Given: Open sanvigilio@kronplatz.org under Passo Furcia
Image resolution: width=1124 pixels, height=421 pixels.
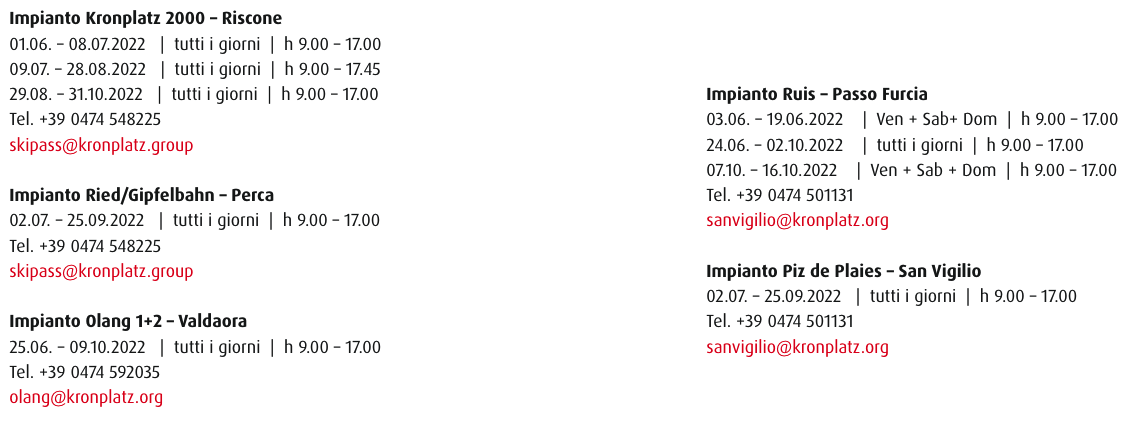Looking at the screenshot, I should click(797, 221).
